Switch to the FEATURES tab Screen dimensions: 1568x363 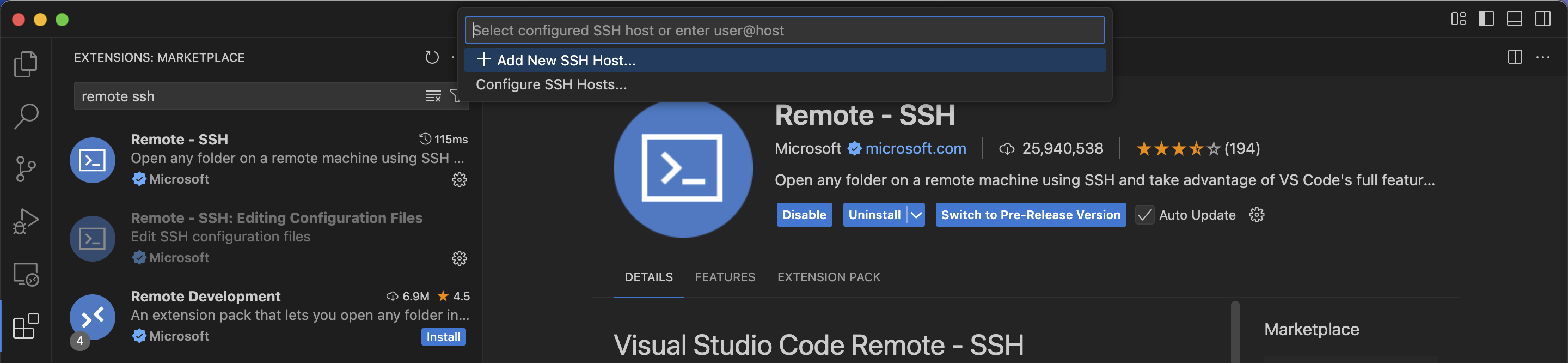click(x=725, y=277)
